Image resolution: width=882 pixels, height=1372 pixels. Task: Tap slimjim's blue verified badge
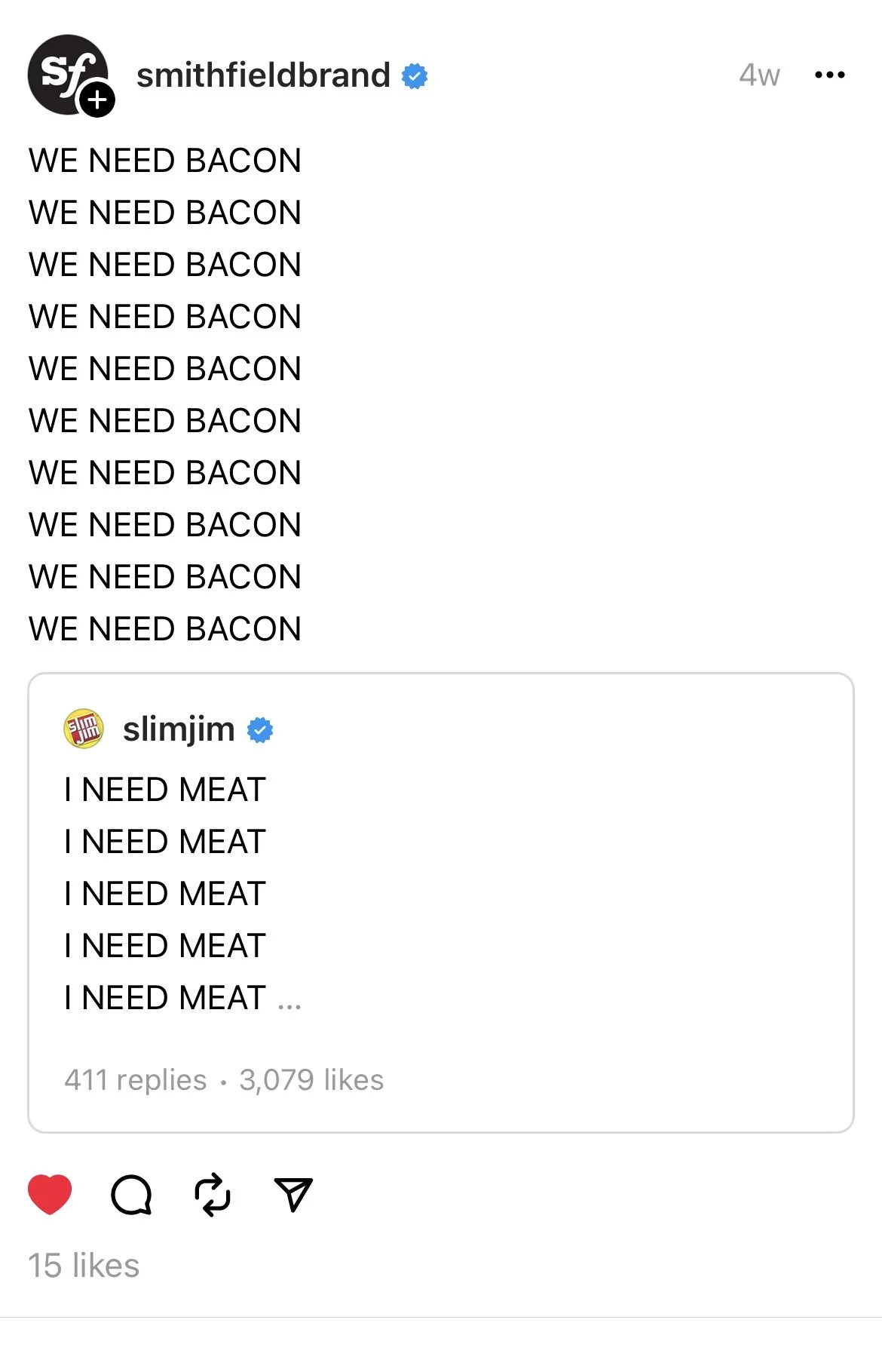[x=260, y=730]
